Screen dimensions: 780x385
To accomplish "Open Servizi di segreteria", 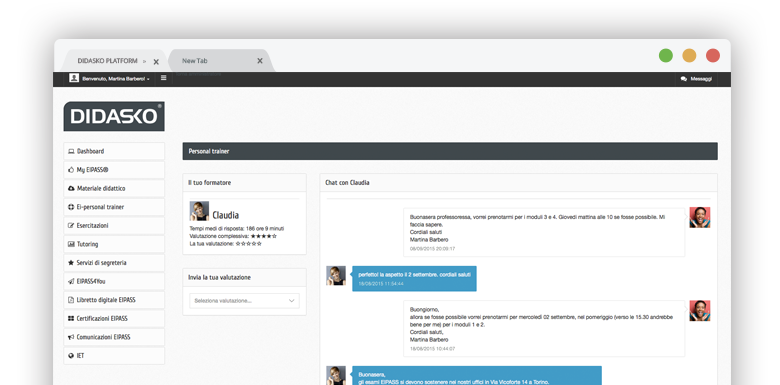I will click(114, 263).
